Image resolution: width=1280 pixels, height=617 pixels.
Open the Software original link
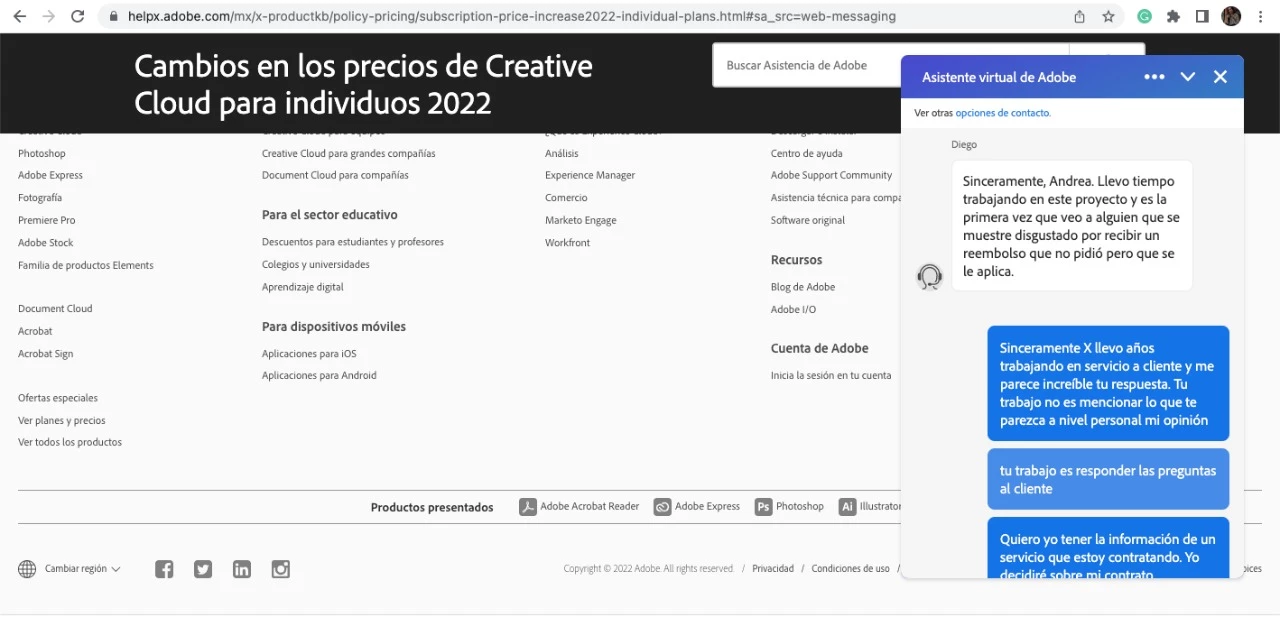[x=808, y=220]
